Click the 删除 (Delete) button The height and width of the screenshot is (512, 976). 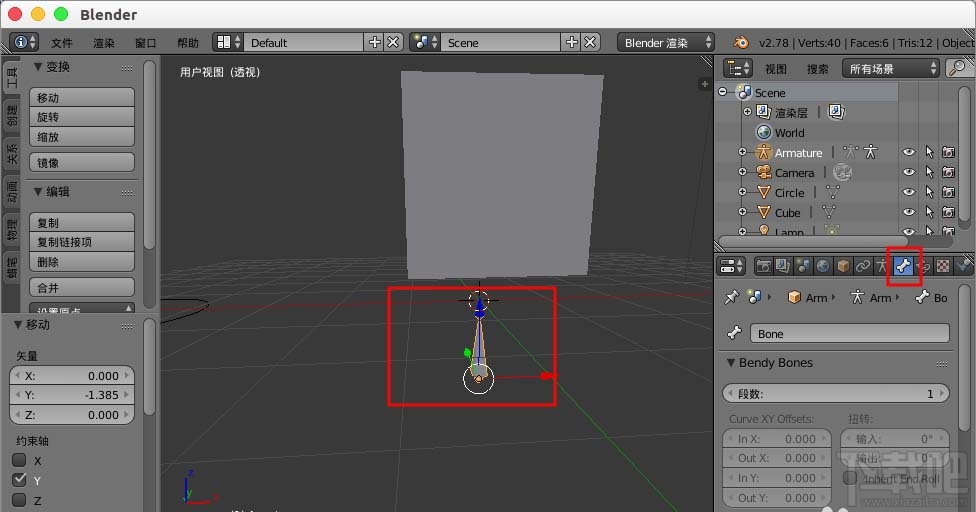(82, 262)
